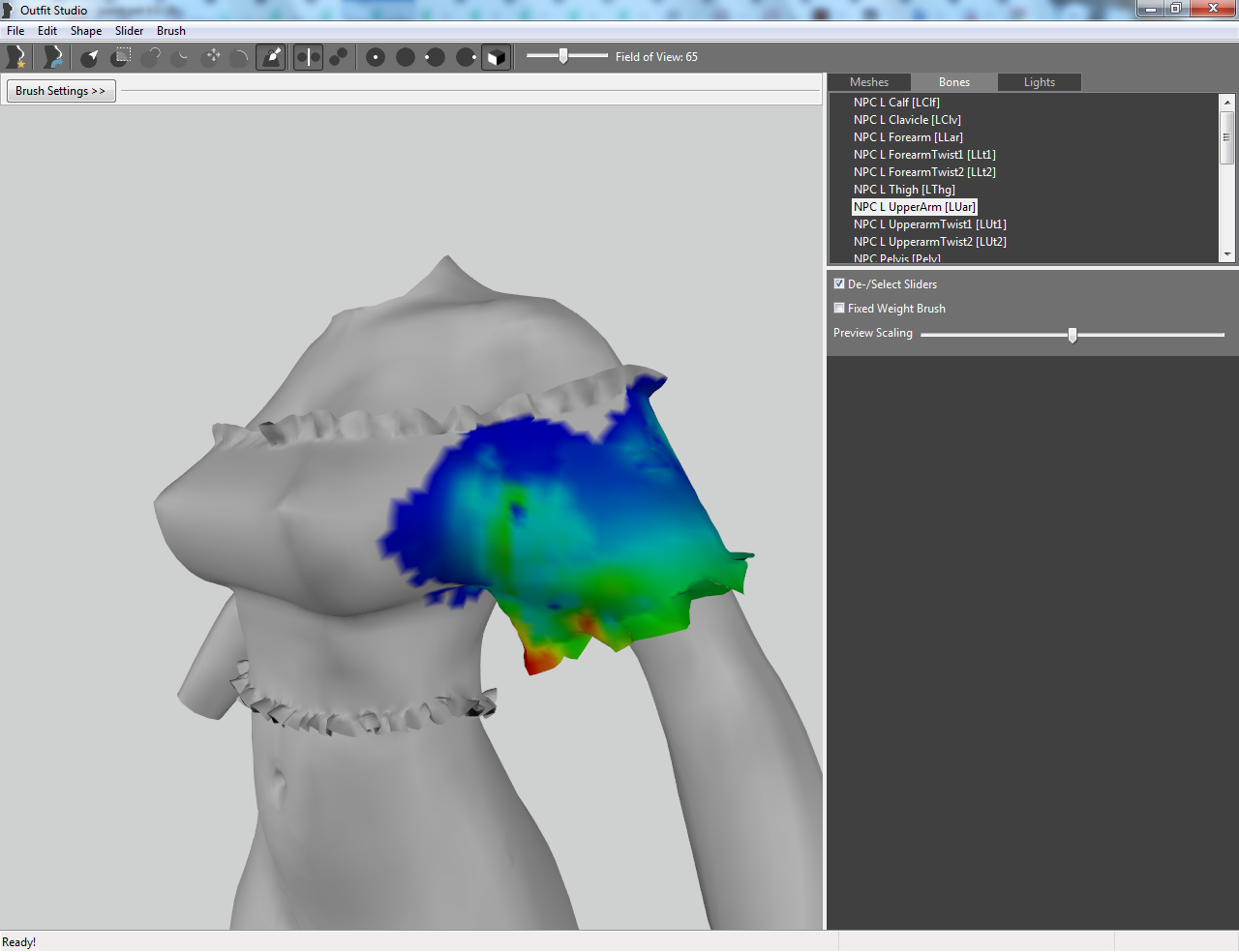
Task: Select bone NPC L Clavicle [LClv]
Action: (907, 120)
